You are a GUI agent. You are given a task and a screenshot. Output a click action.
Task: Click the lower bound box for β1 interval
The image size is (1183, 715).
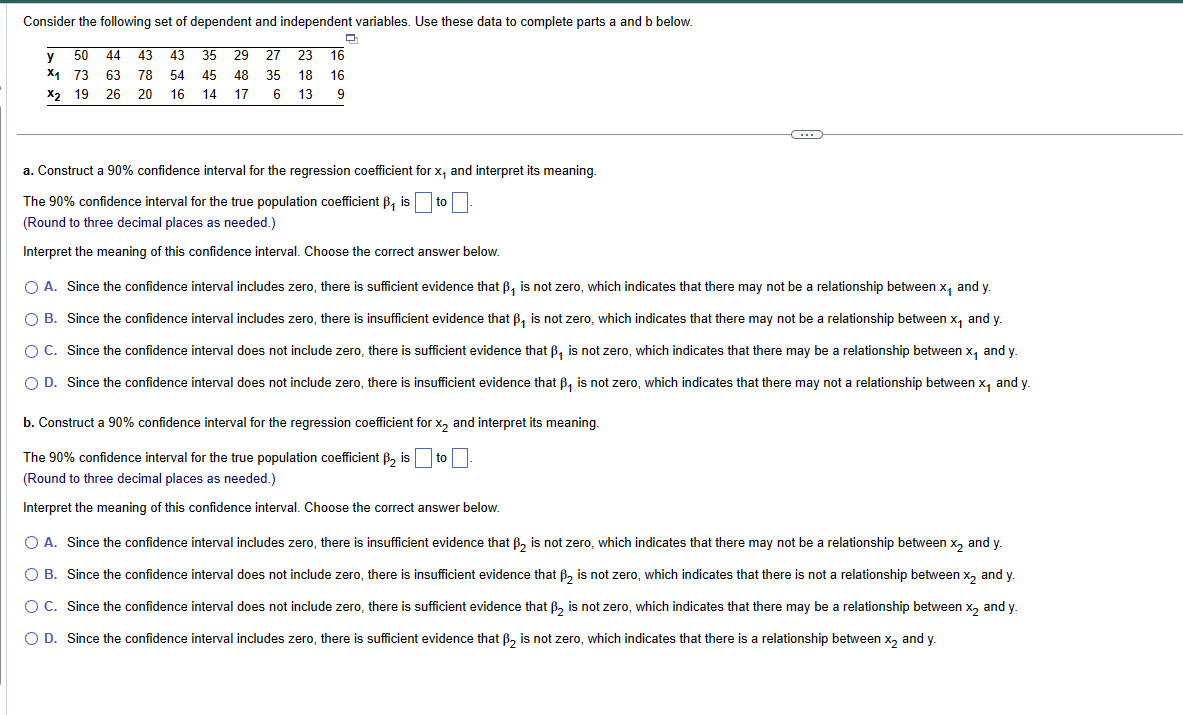pos(423,202)
